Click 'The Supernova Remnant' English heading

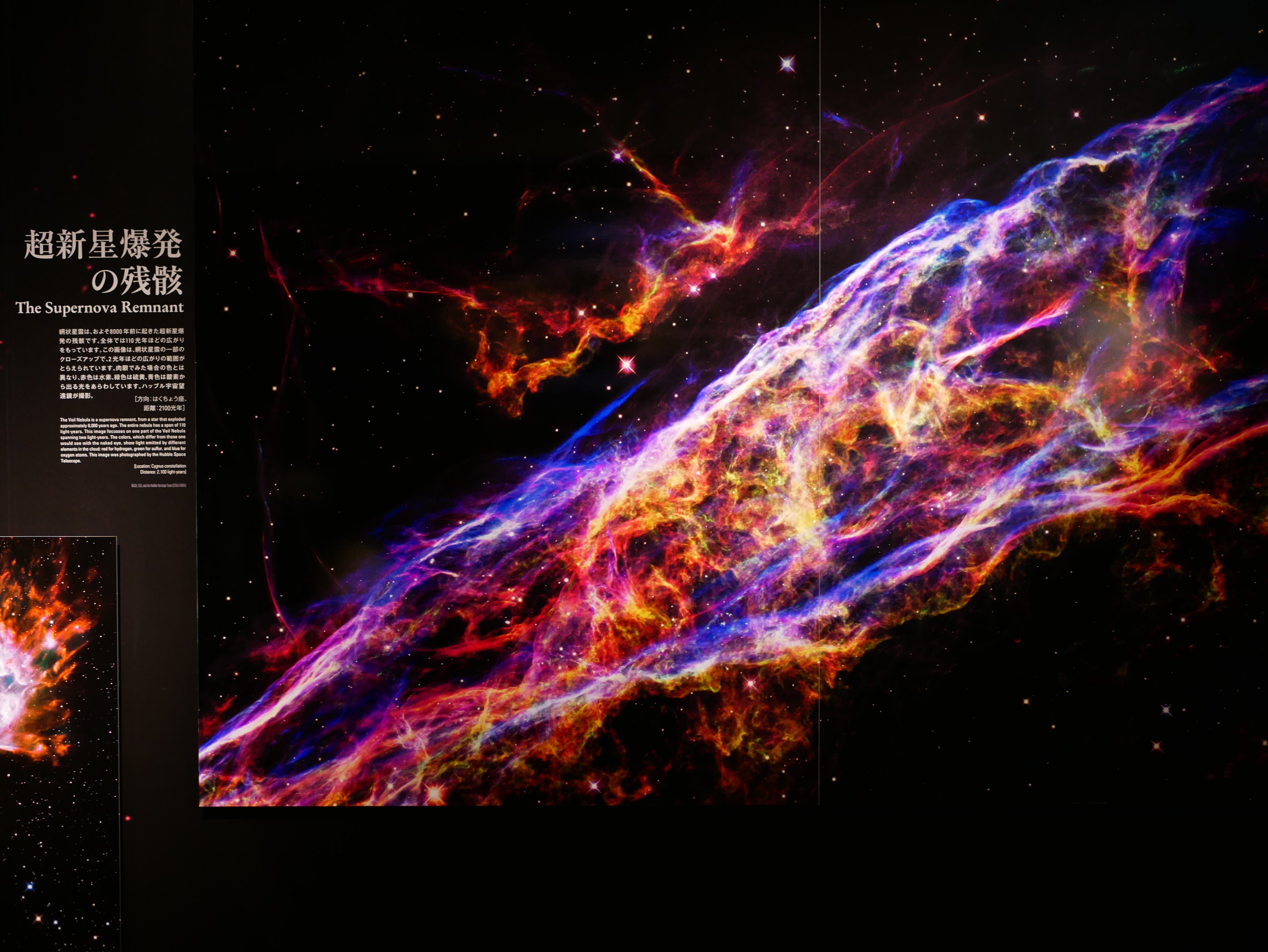coord(100,308)
